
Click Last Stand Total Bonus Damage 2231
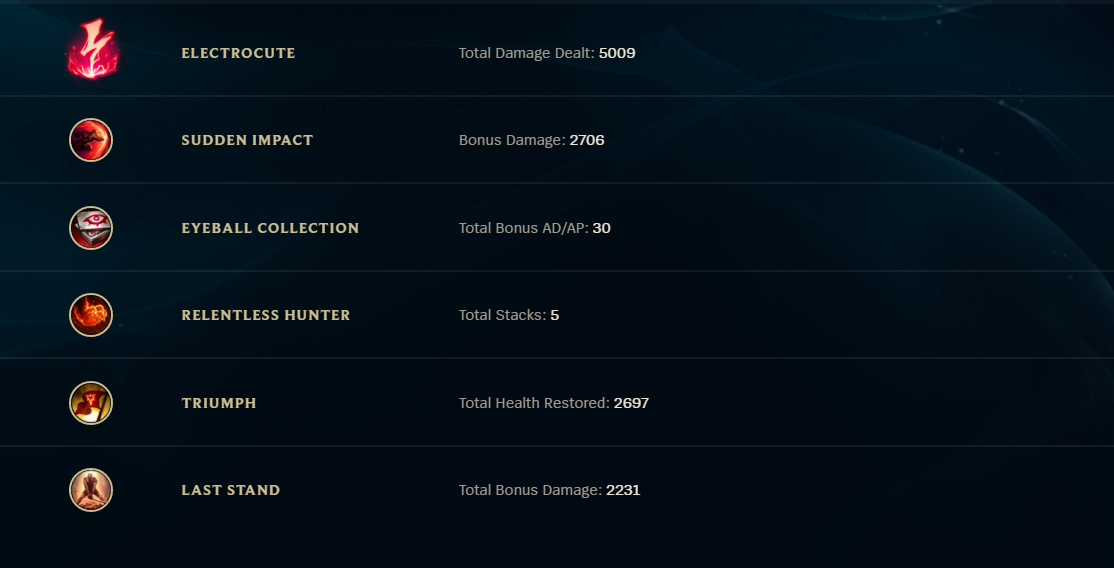(623, 490)
